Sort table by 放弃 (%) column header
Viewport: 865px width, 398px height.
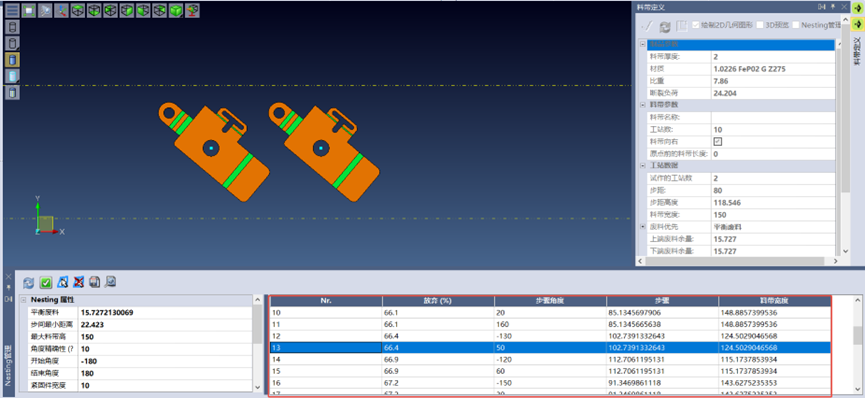(x=439, y=301)
